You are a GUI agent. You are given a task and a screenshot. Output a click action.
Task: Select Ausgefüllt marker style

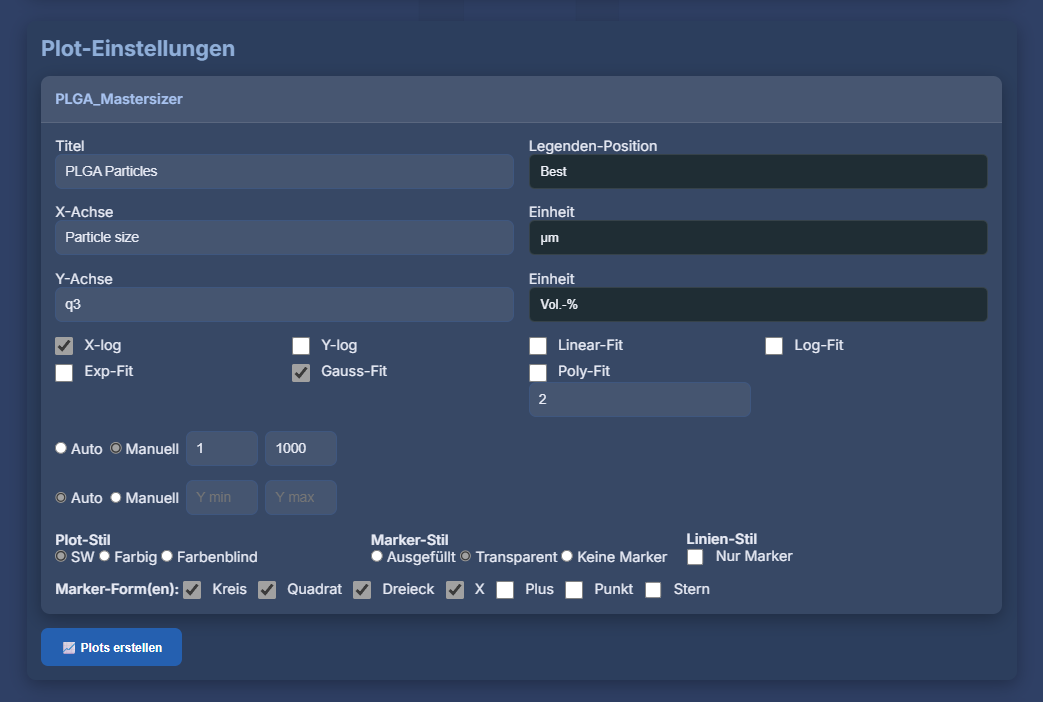(377, 556)
